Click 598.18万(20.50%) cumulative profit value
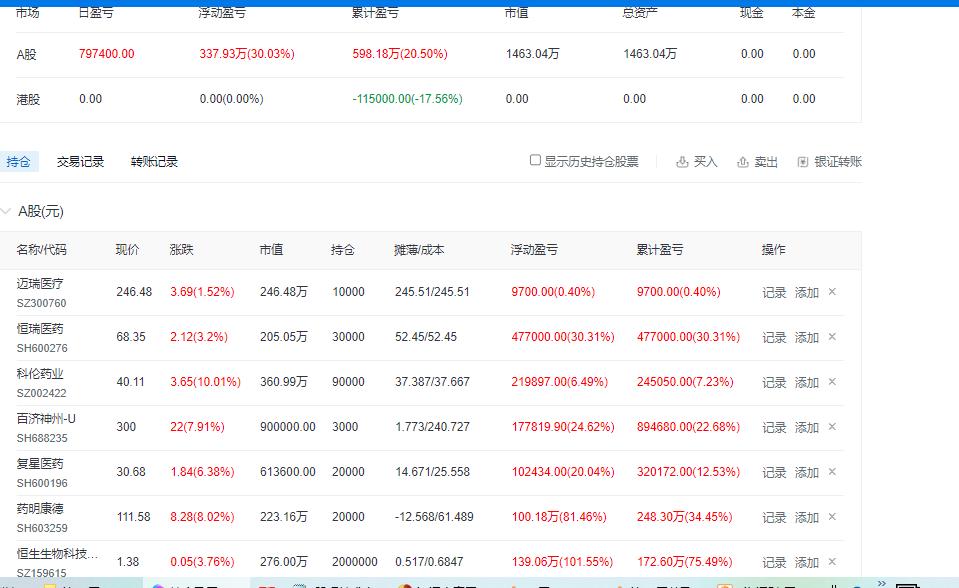The image size is (959, 588). pos(400,54)
